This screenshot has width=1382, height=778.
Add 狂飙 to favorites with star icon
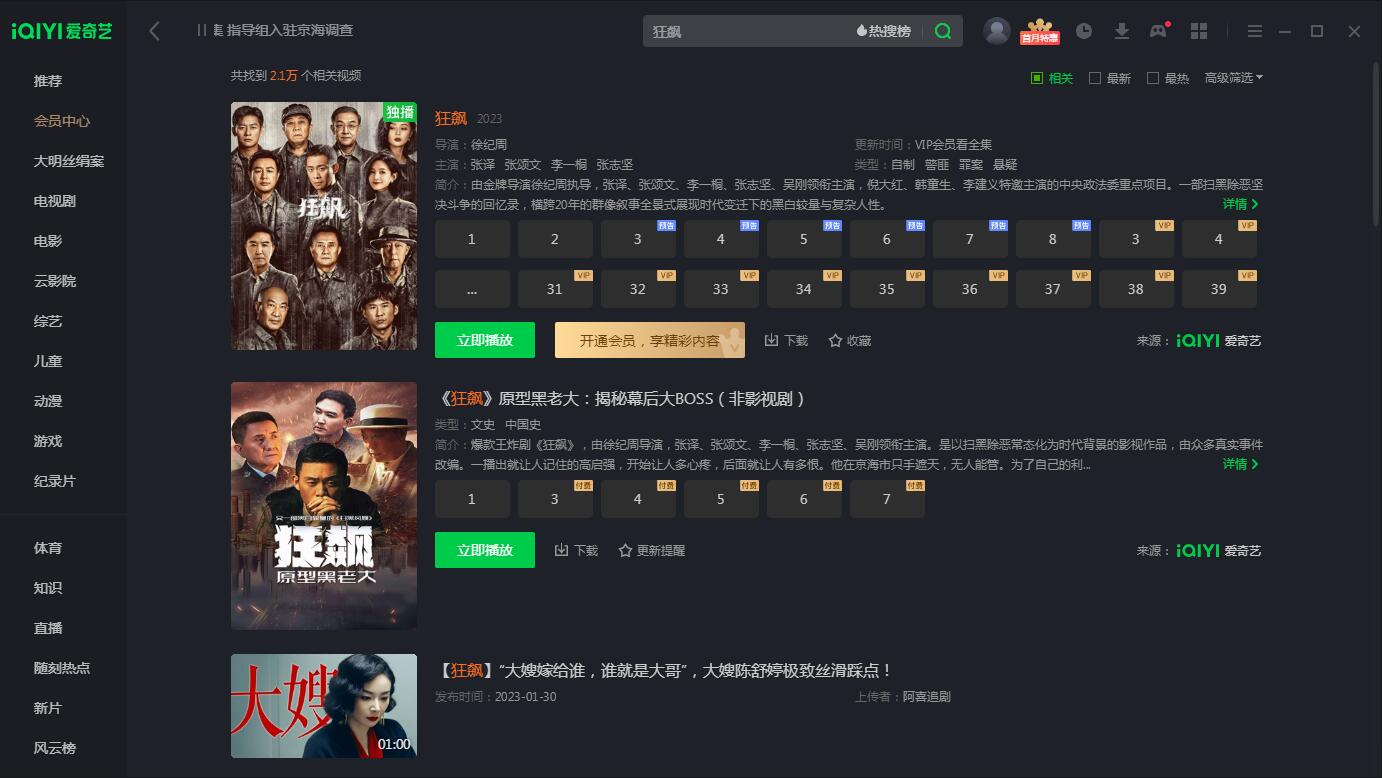pos(850,340)
